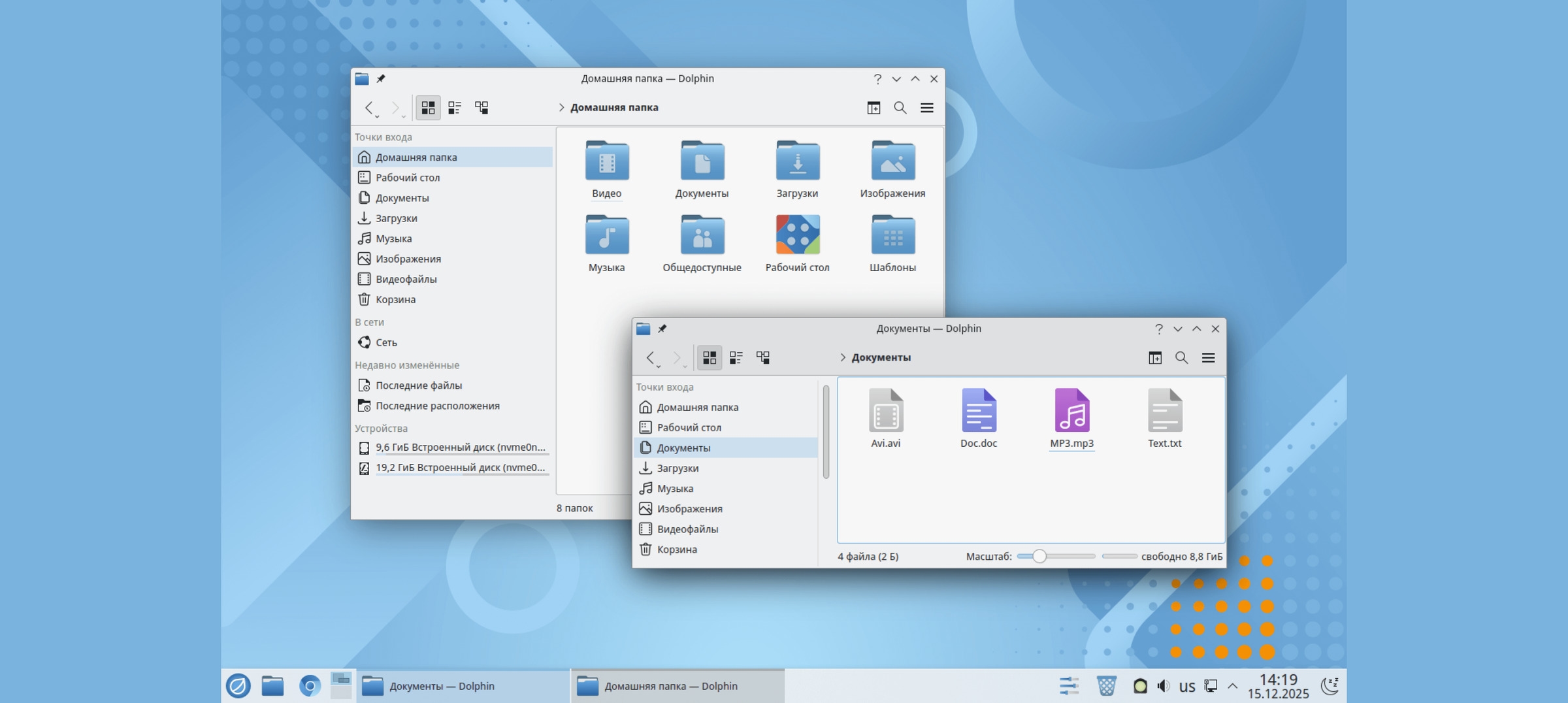Screen dimensions: 1568x703
Task: Select the Видео folder
Action: 607,169
